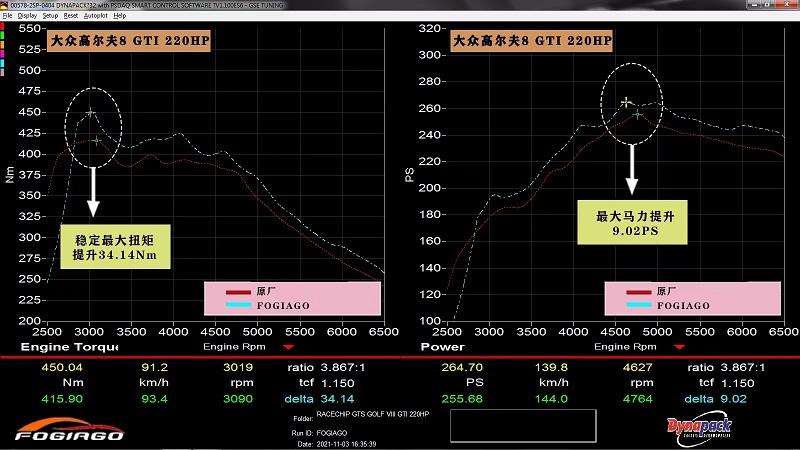Open the Help menu
The width and height of the screenshot is (800, 450).
(119, 16)
